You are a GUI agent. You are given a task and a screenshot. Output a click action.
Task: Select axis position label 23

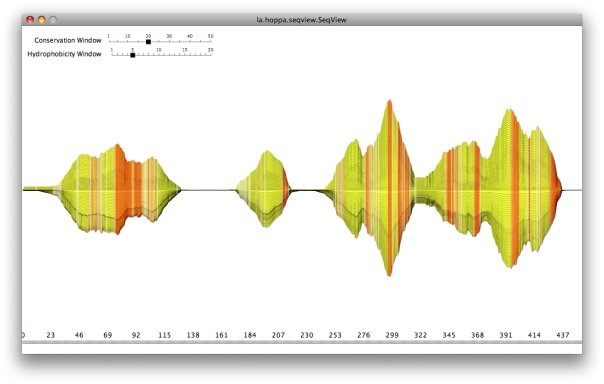coord(50,335)
